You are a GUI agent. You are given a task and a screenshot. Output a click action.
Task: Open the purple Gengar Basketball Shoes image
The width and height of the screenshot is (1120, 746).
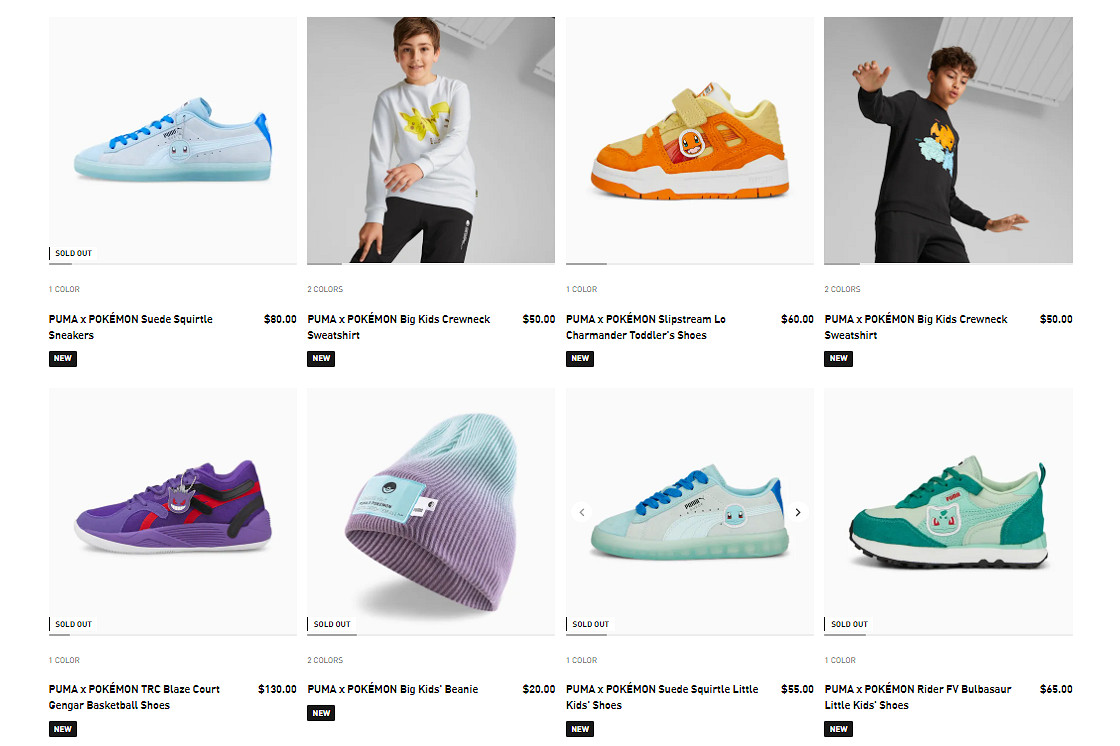(172, 510)
